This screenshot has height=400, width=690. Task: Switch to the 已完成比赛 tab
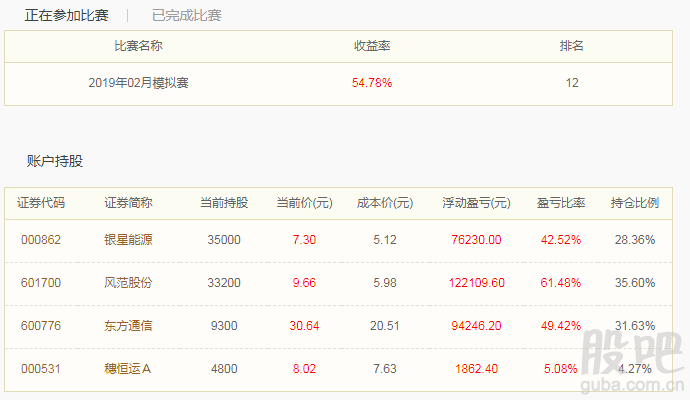pos(187,15)
